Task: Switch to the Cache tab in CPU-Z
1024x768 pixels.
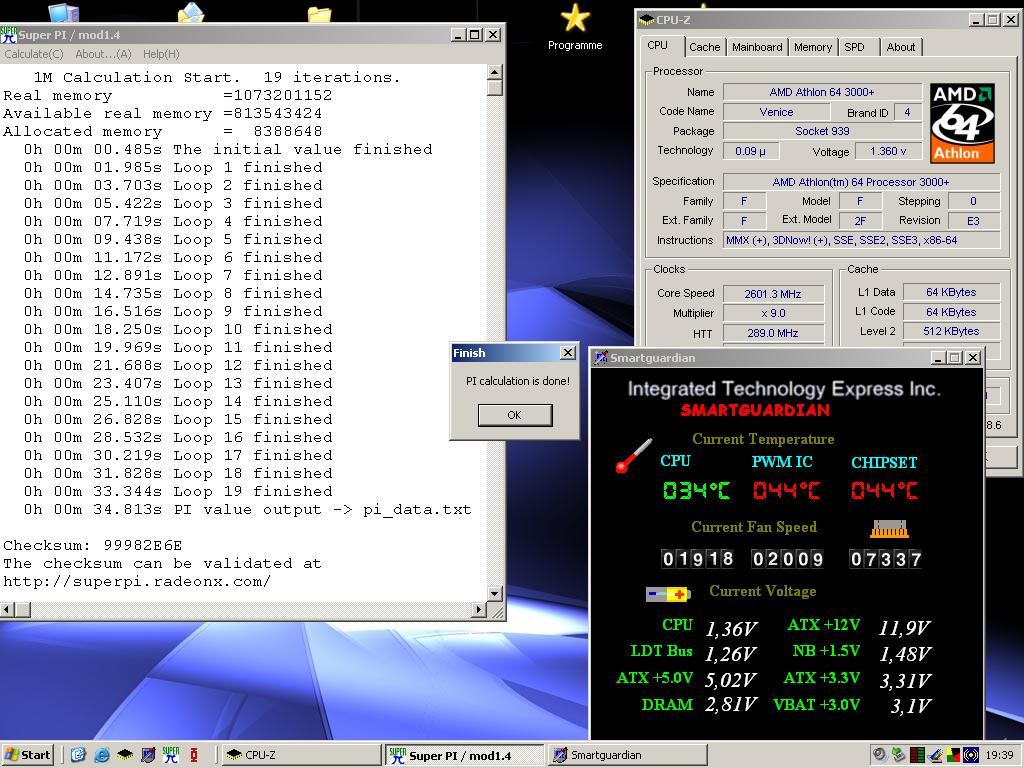Action: tap(705, 47)
